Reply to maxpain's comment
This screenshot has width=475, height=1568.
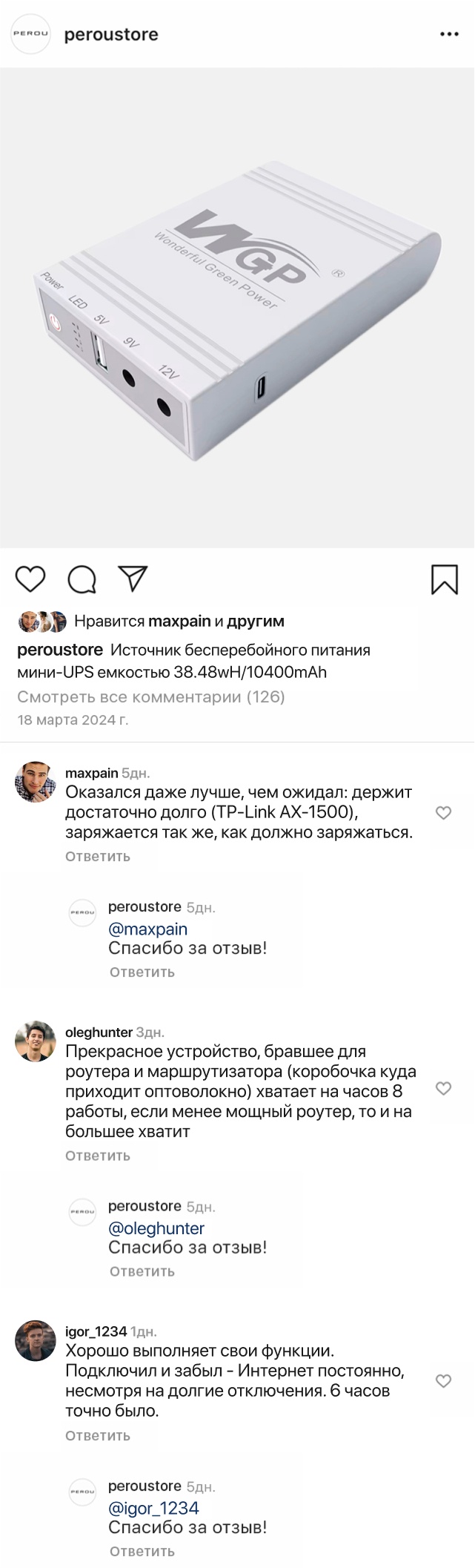(98, 857)
